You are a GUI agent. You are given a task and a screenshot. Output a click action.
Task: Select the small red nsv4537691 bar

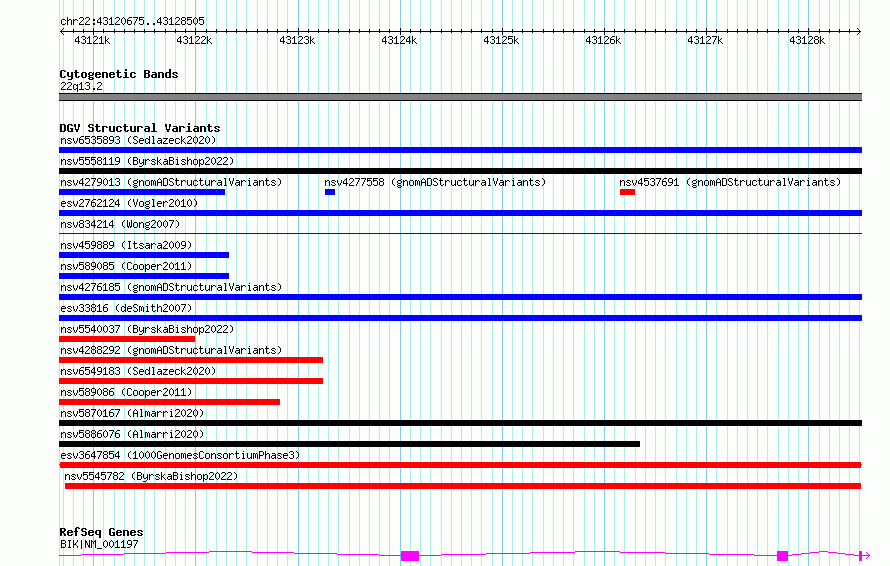627,192
